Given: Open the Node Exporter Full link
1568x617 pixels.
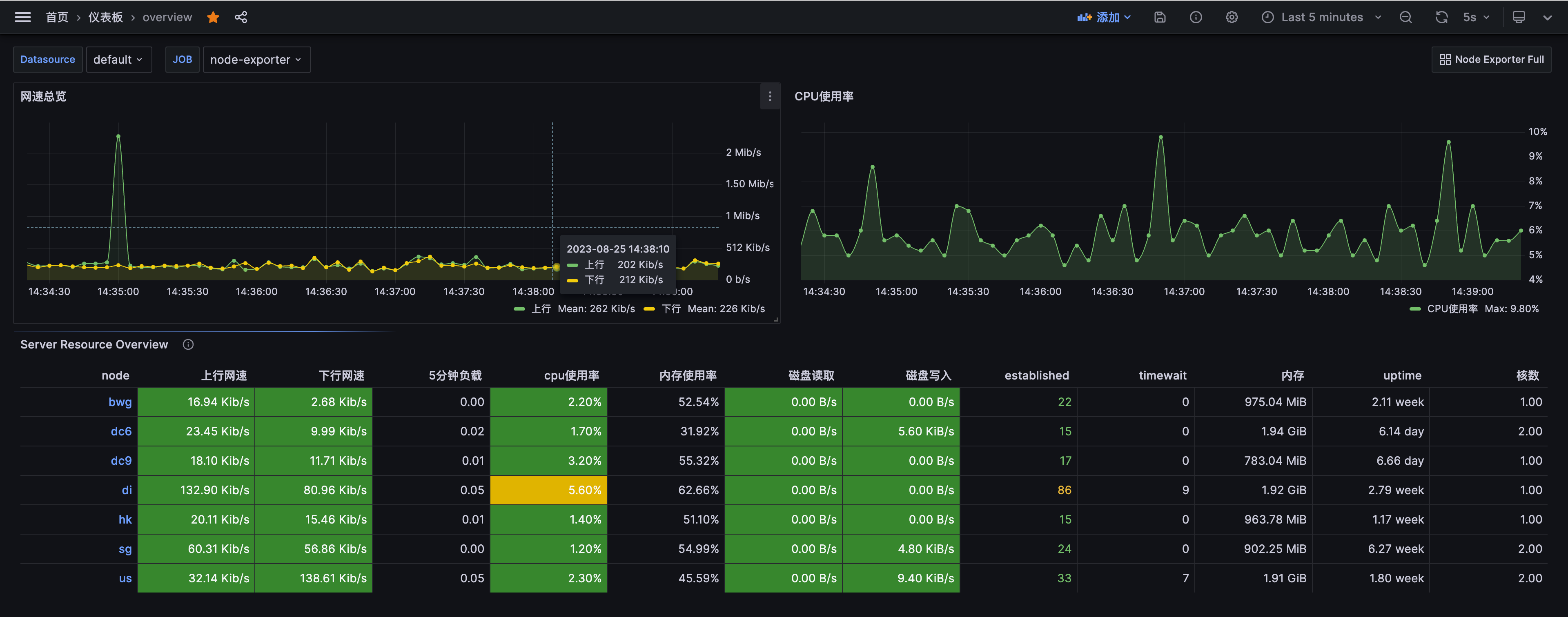Looking at the screenshot, I should click(1491, 60).
